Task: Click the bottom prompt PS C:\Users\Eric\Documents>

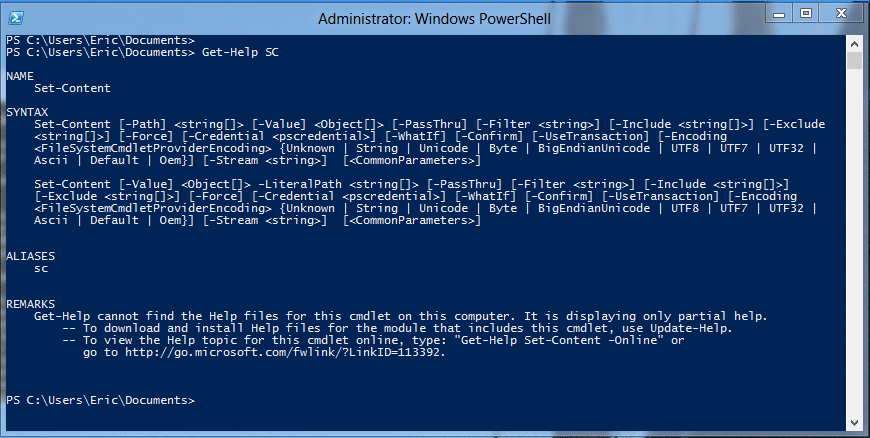Action: point(100,400)
